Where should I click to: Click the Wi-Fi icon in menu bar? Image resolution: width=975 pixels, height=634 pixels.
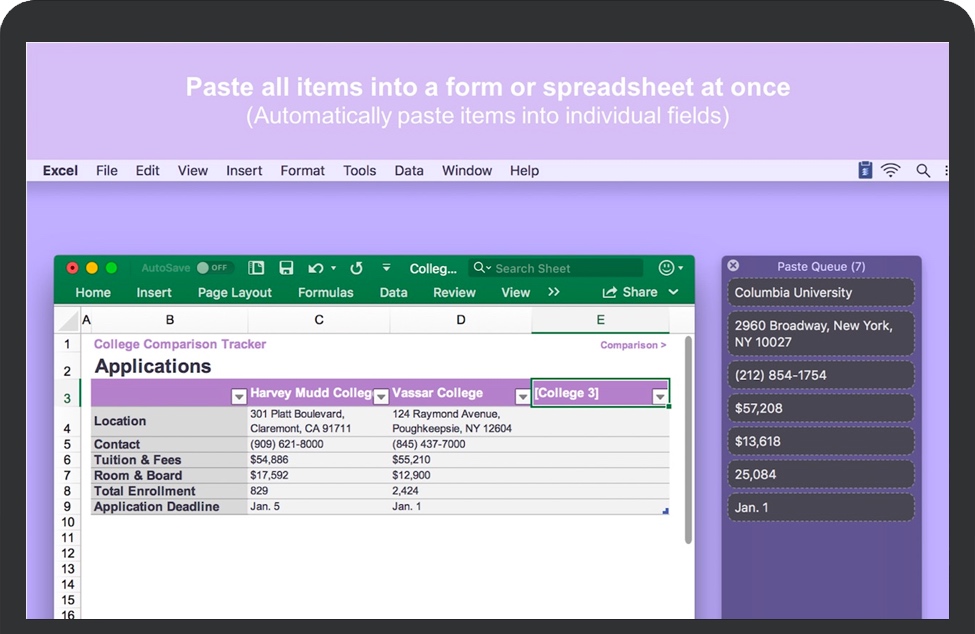[891, 171]
